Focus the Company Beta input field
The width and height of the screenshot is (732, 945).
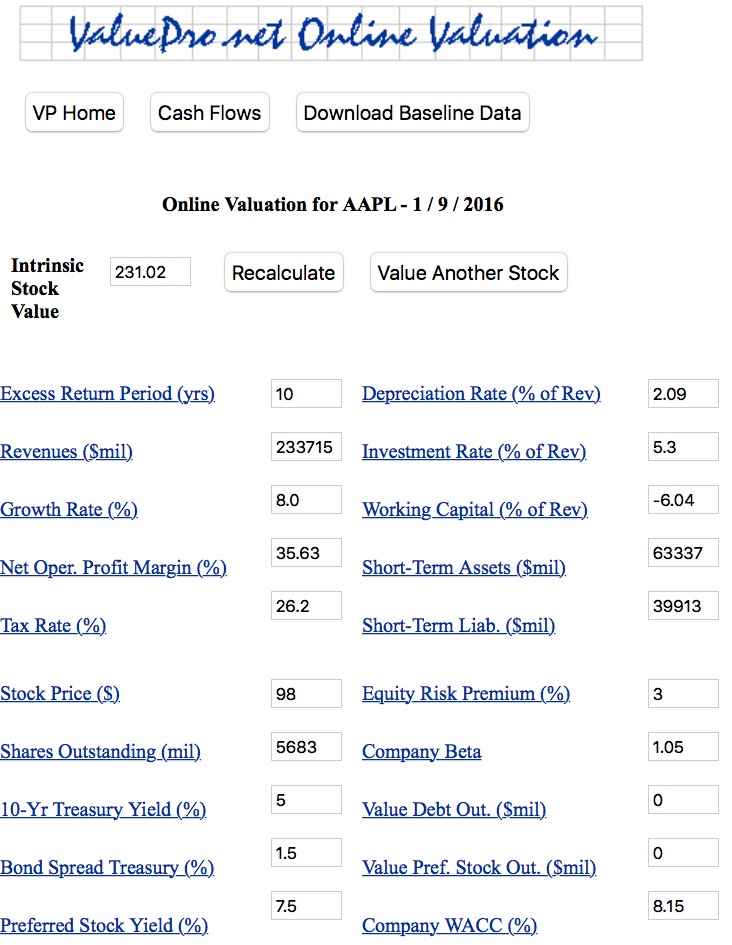pyautogui.click(x=683, y=746)
